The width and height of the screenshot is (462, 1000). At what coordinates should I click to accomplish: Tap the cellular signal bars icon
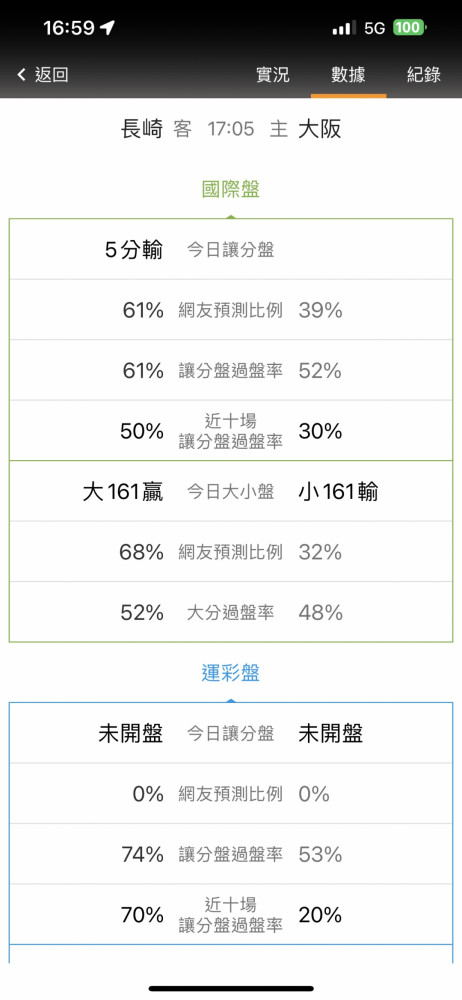[345, 28]
